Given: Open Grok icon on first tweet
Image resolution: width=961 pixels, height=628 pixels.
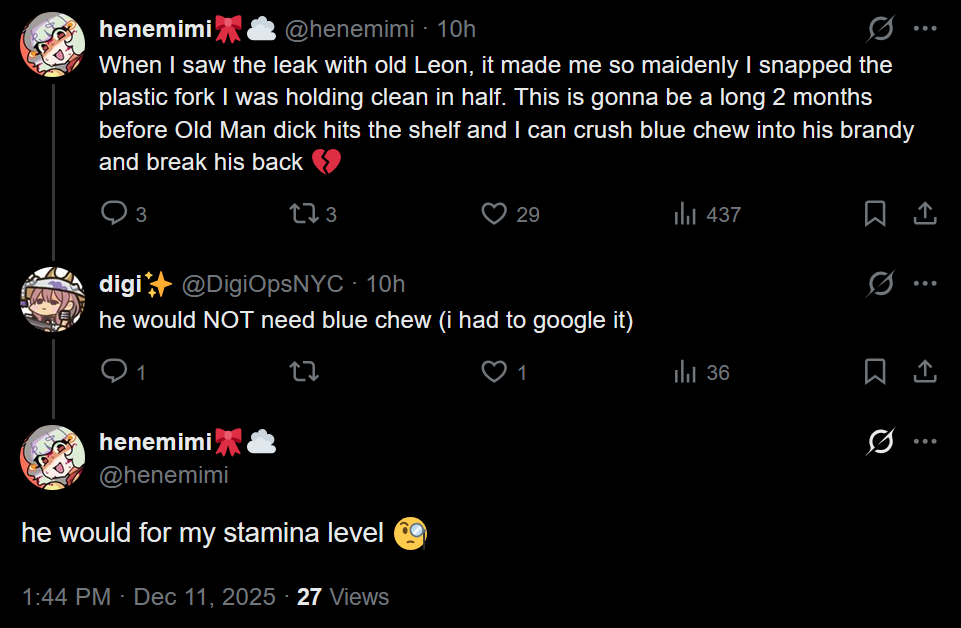Looking at the screenshot, I should (881, 28).
